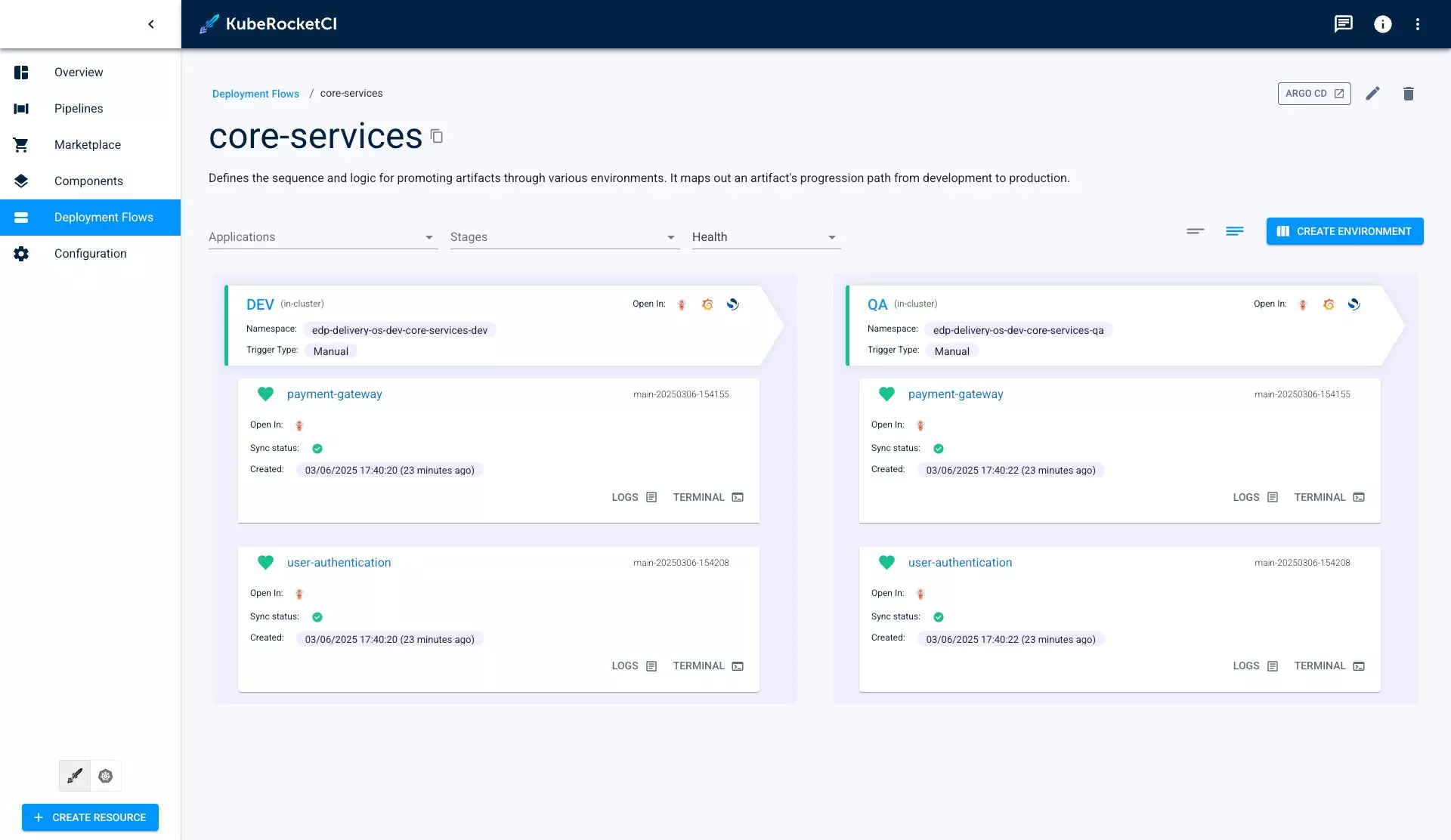This screenshot has width=1451, height=840.
Task: Click the Grafana icon in DEV Open In
Action: tap(706, 304)
